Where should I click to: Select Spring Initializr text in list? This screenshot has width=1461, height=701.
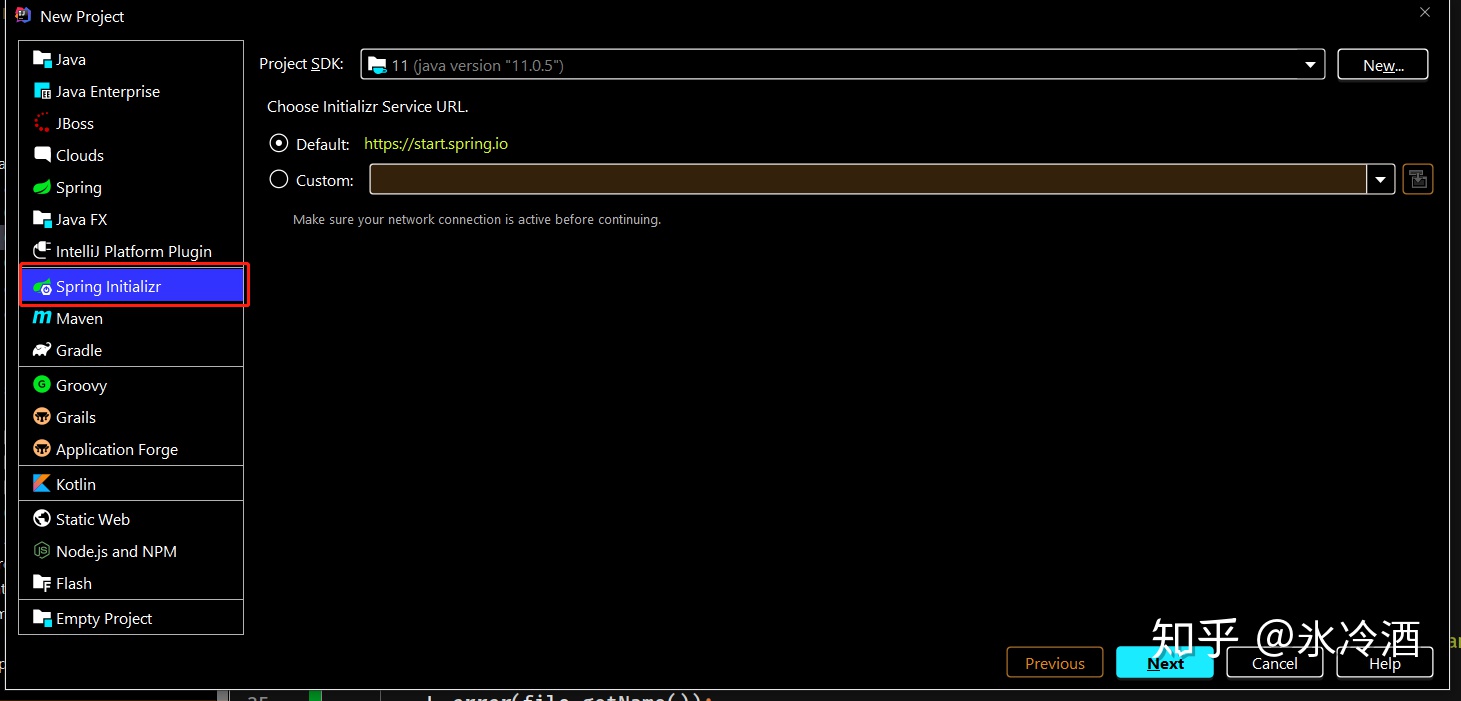click(108, 287)
